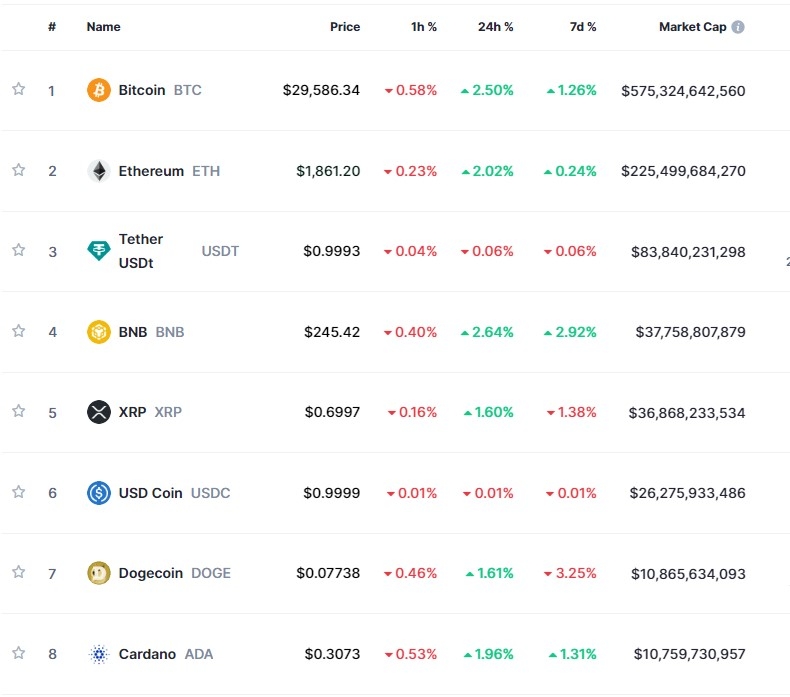Sort by the 1h % column header
790x697 pixels.
point(424,27)
